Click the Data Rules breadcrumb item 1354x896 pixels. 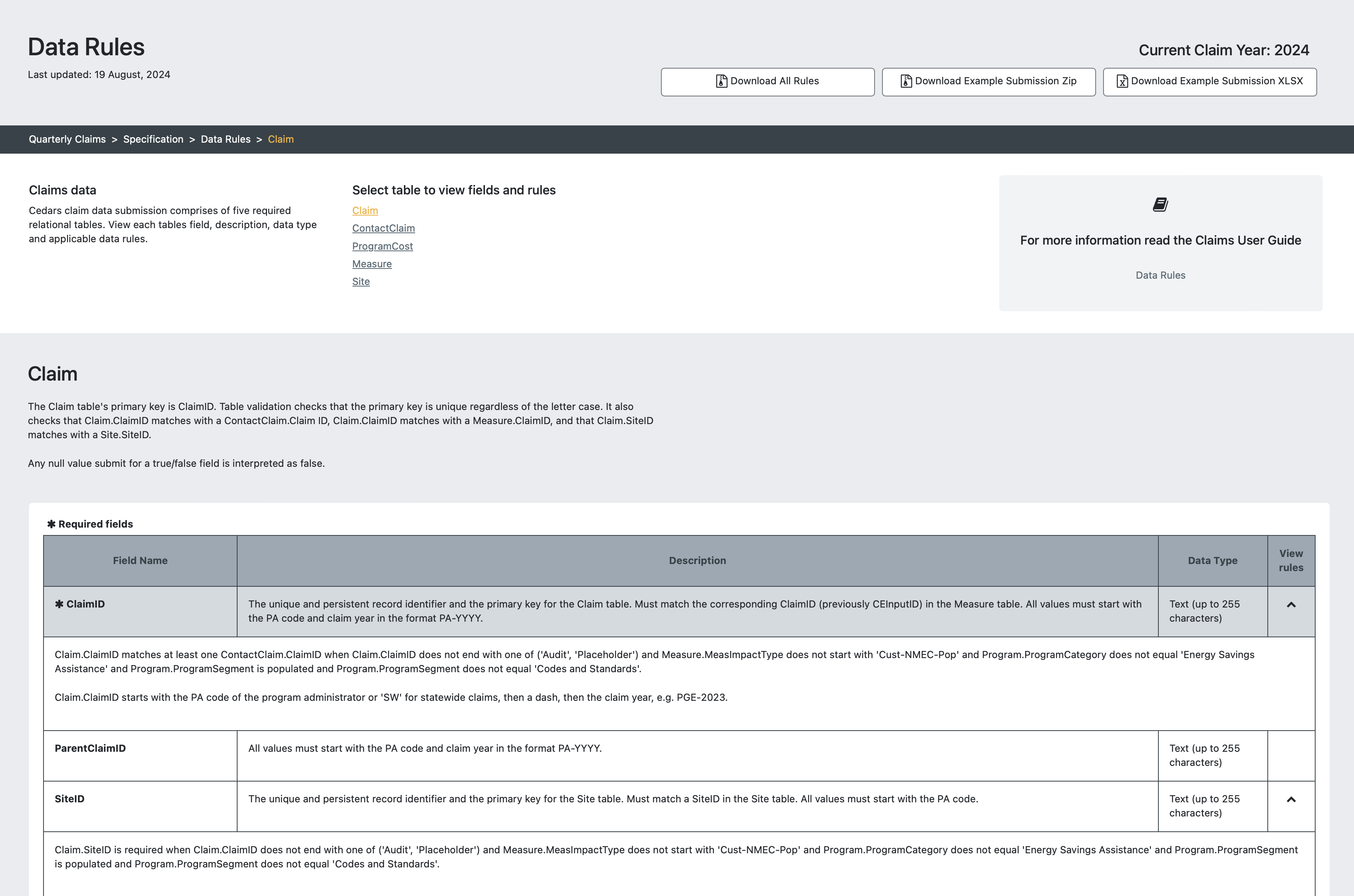[x=225, y=140]
